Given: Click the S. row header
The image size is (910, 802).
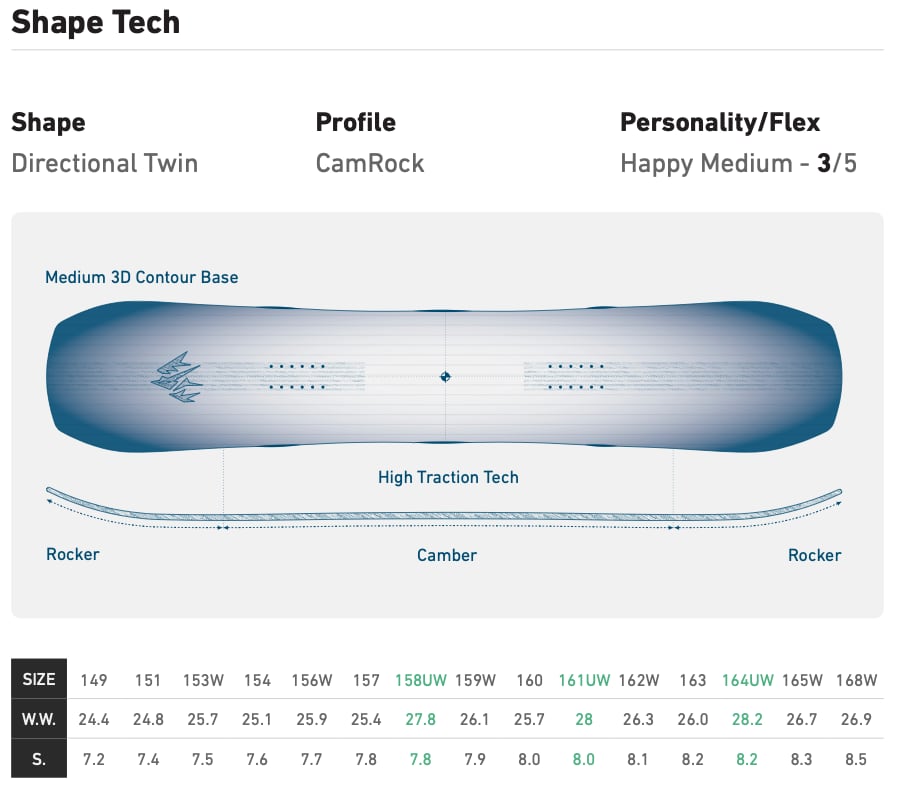Looking at the screenshot, I should click(x=39, y=759).
